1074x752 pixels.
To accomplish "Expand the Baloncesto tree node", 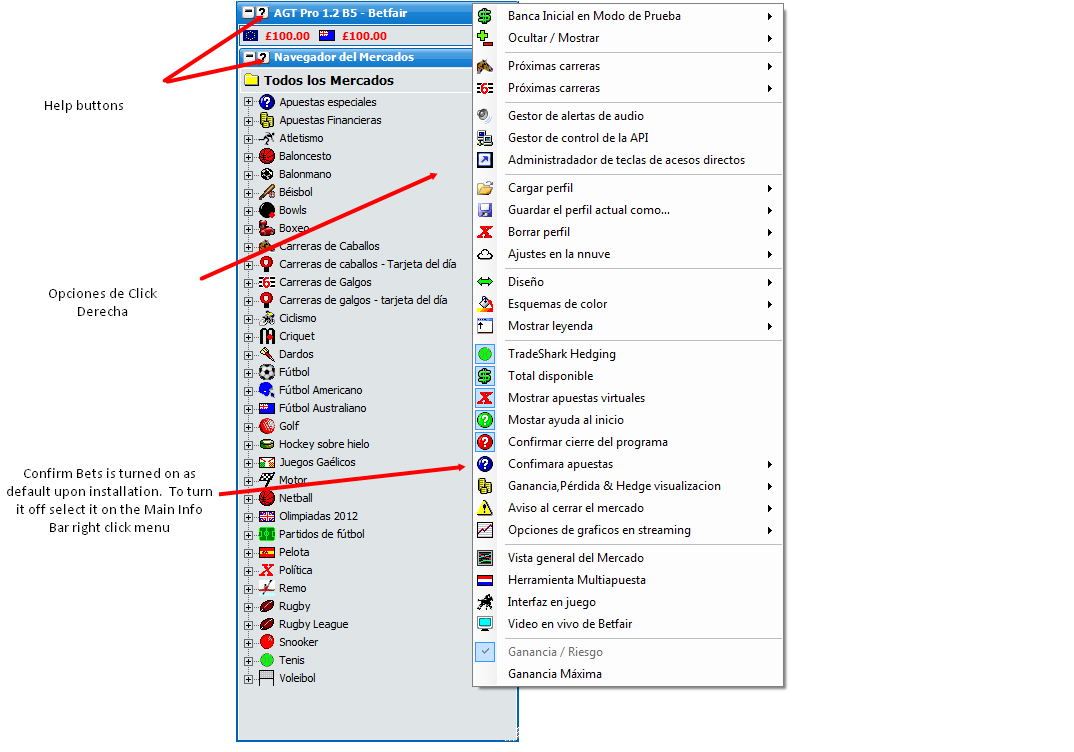I will pos(248,156).
